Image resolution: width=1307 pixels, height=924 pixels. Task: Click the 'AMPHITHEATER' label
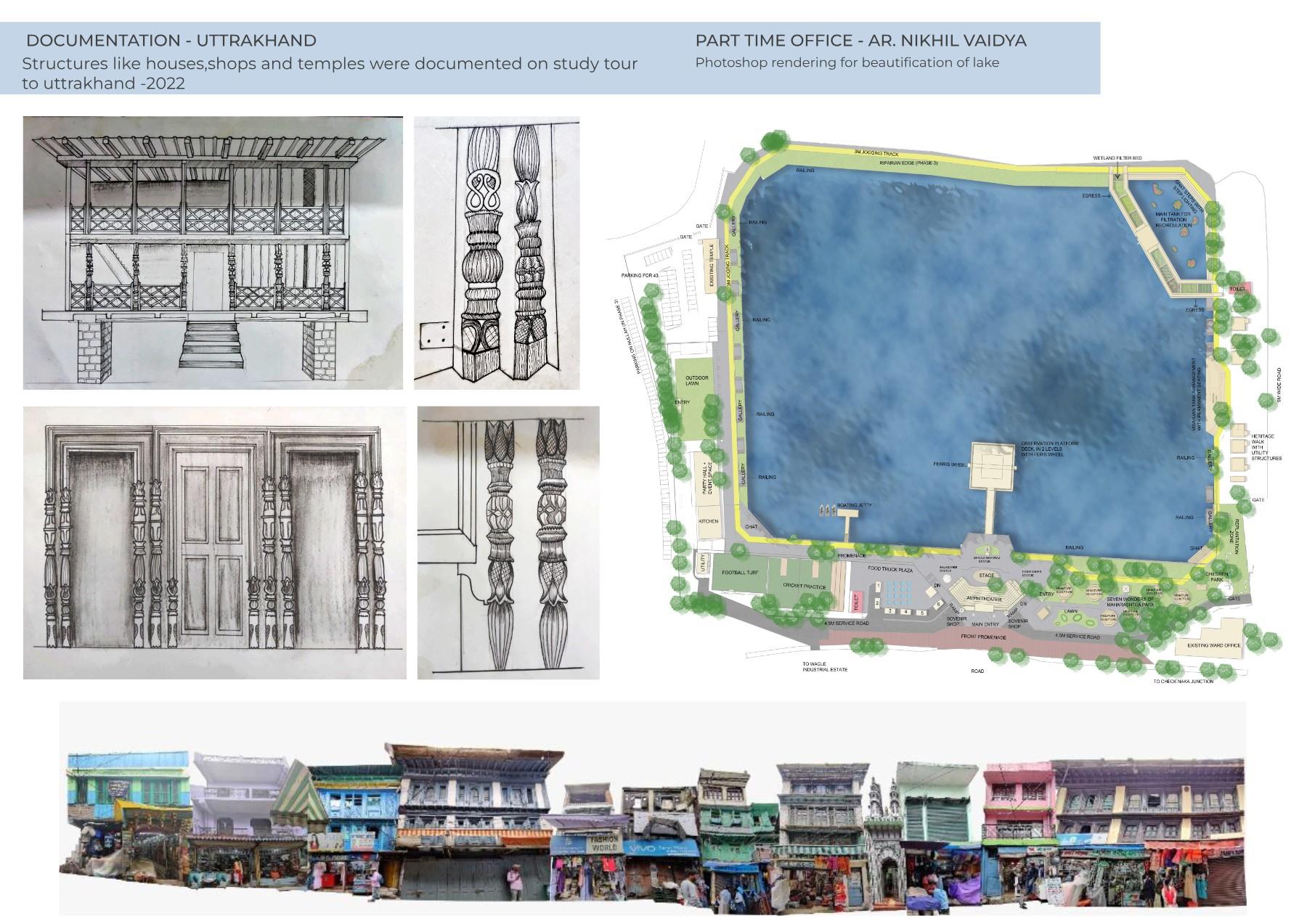(x=982, y=598)
